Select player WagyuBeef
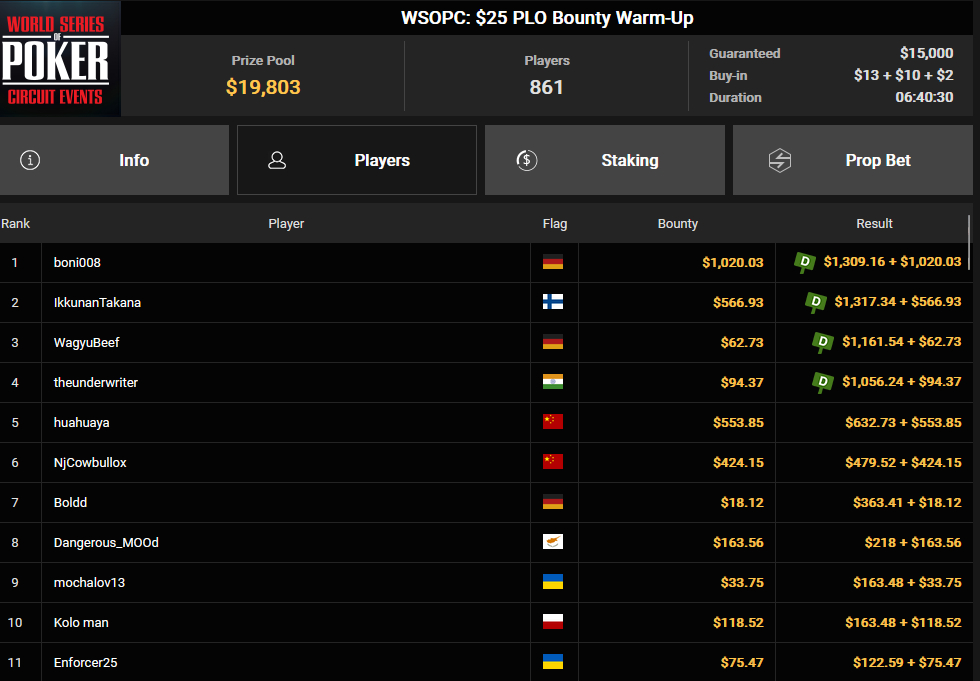Image resolution: width=980 pixels, height=681 pixels. coord(86,342)
